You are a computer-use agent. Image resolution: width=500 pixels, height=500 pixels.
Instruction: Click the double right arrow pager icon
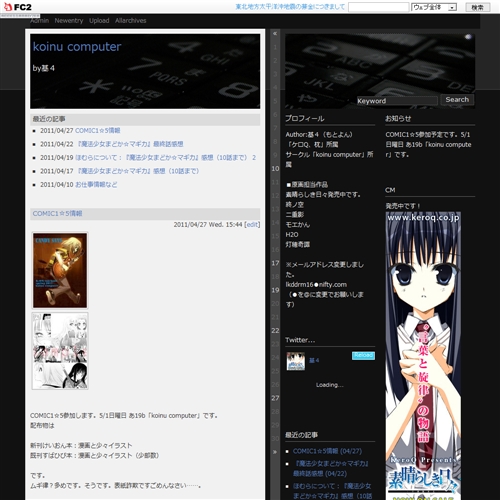(275, 452)
